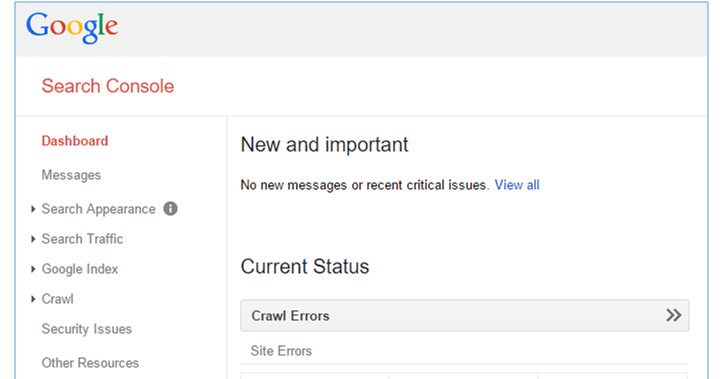The image size is (725, 379).
Task: Select the Search Traffic label
Action: coord(82,239)
